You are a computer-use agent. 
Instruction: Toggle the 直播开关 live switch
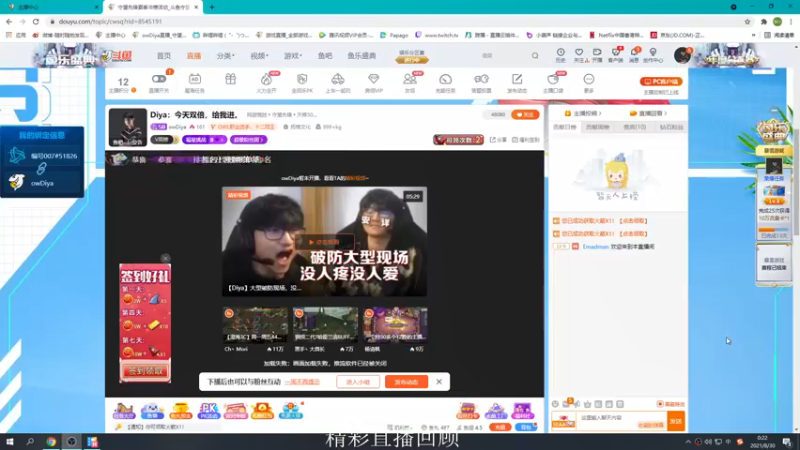[159, 79]
